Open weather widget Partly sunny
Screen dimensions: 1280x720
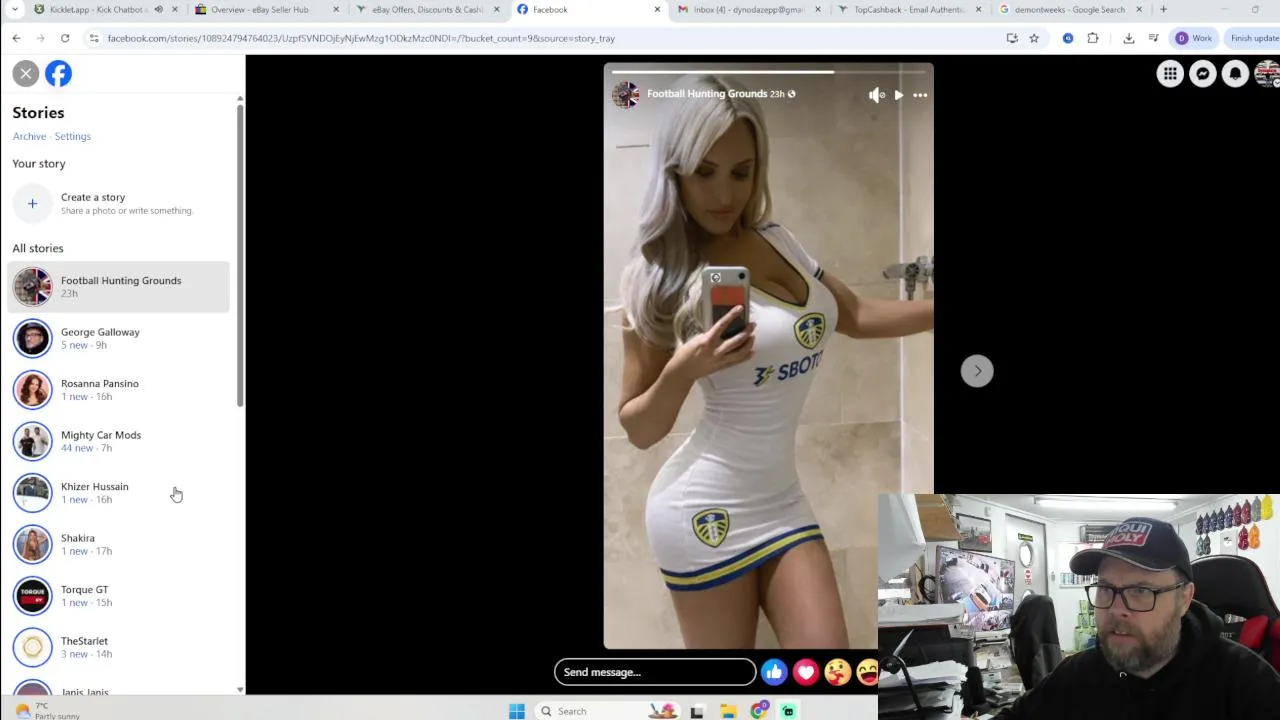point(45,711)
